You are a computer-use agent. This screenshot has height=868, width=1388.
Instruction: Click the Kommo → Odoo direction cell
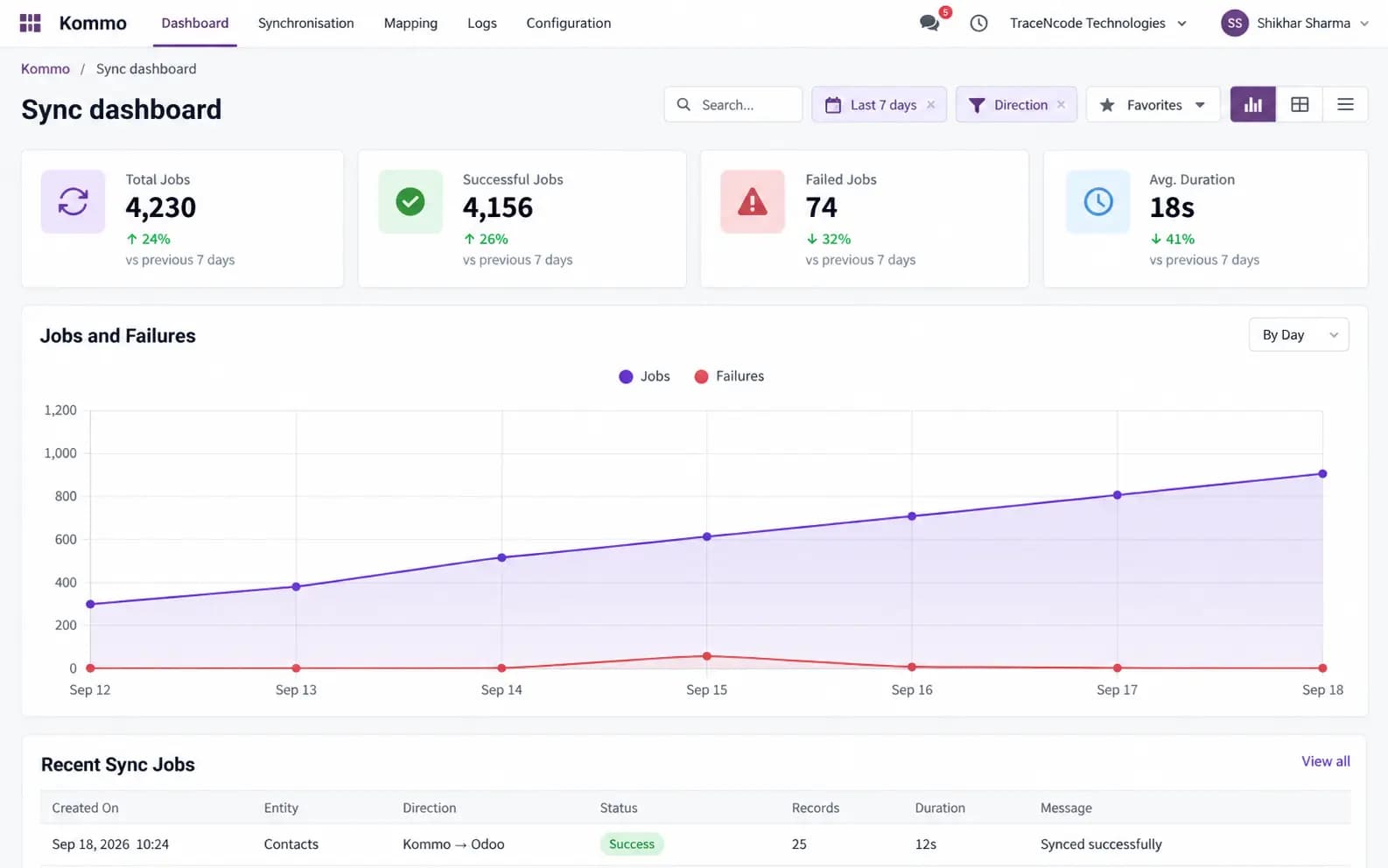pyautogui.click(x=453, y=844)
